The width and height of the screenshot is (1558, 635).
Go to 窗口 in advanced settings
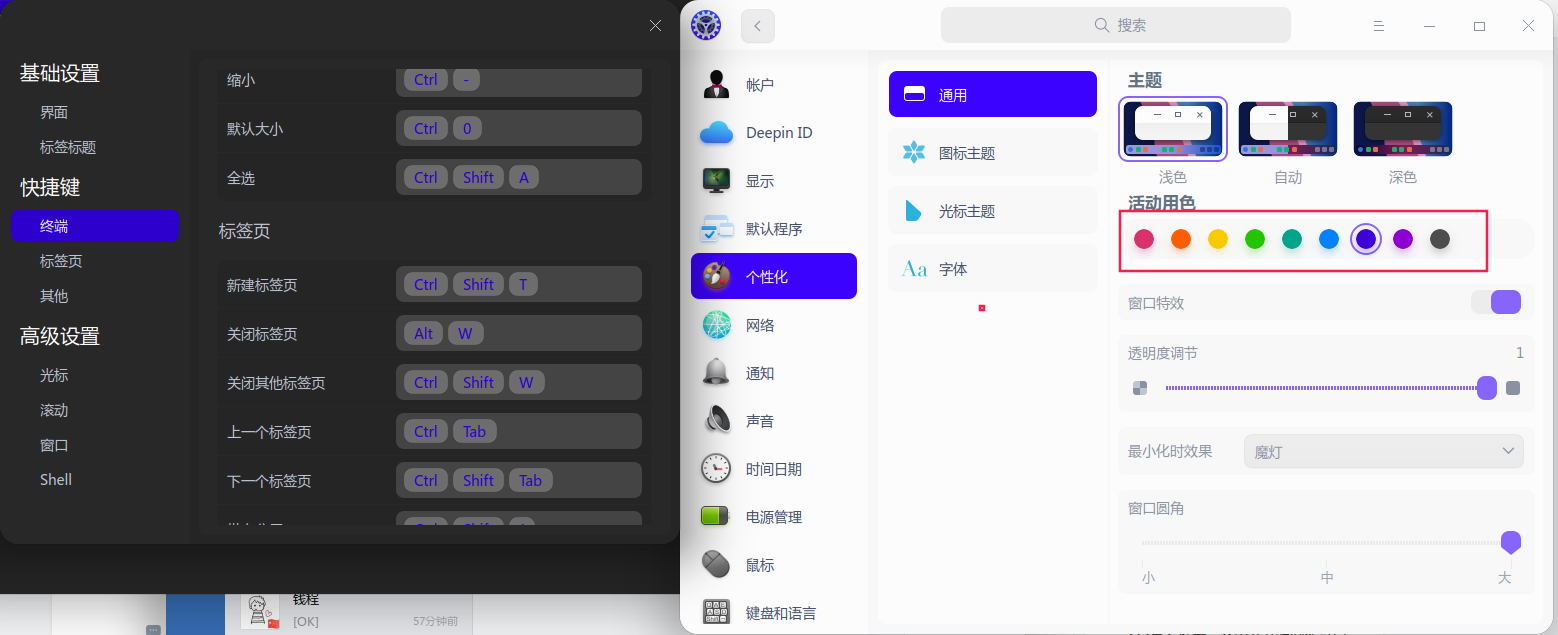(54, 445)
